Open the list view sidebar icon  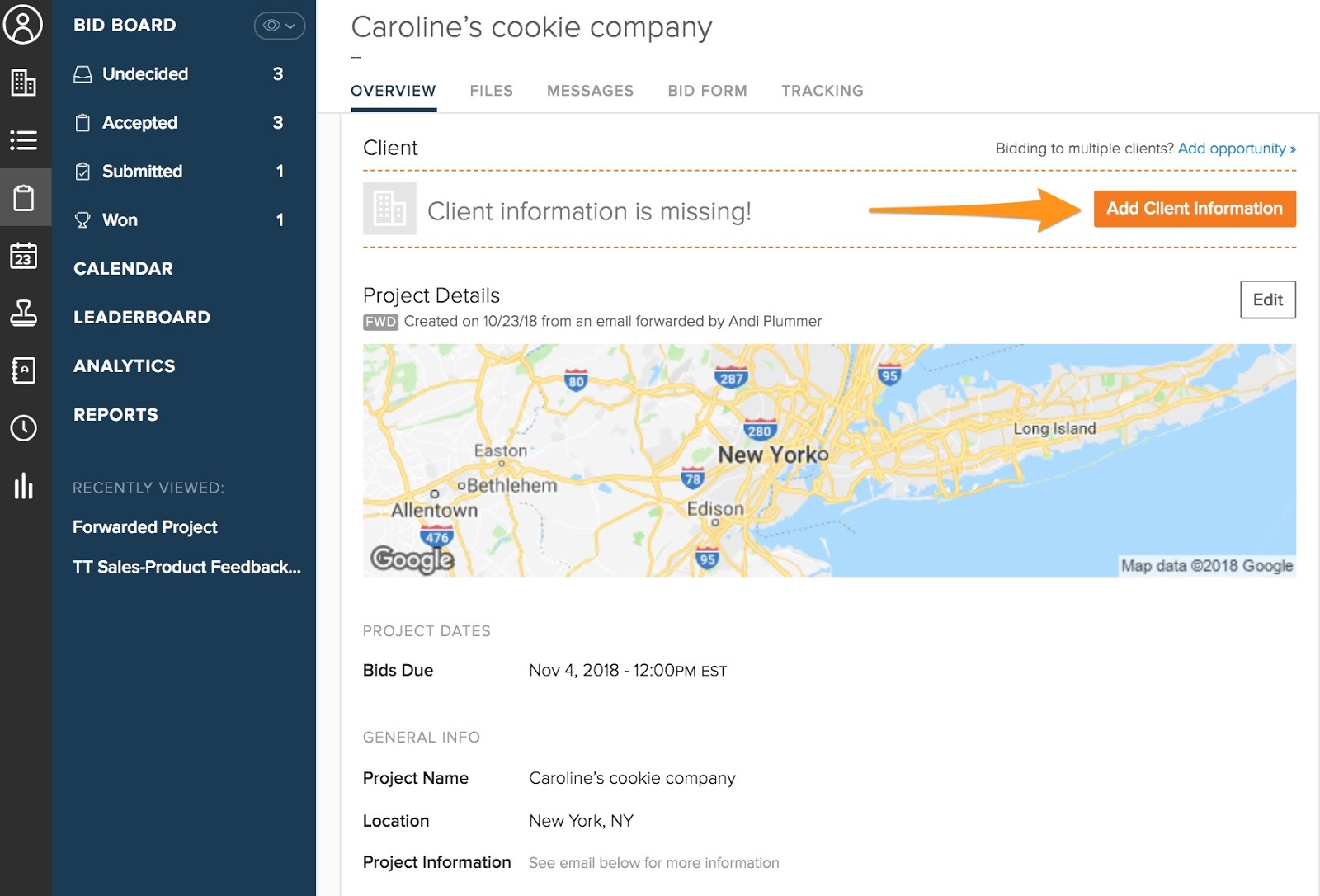pos(23,140)
